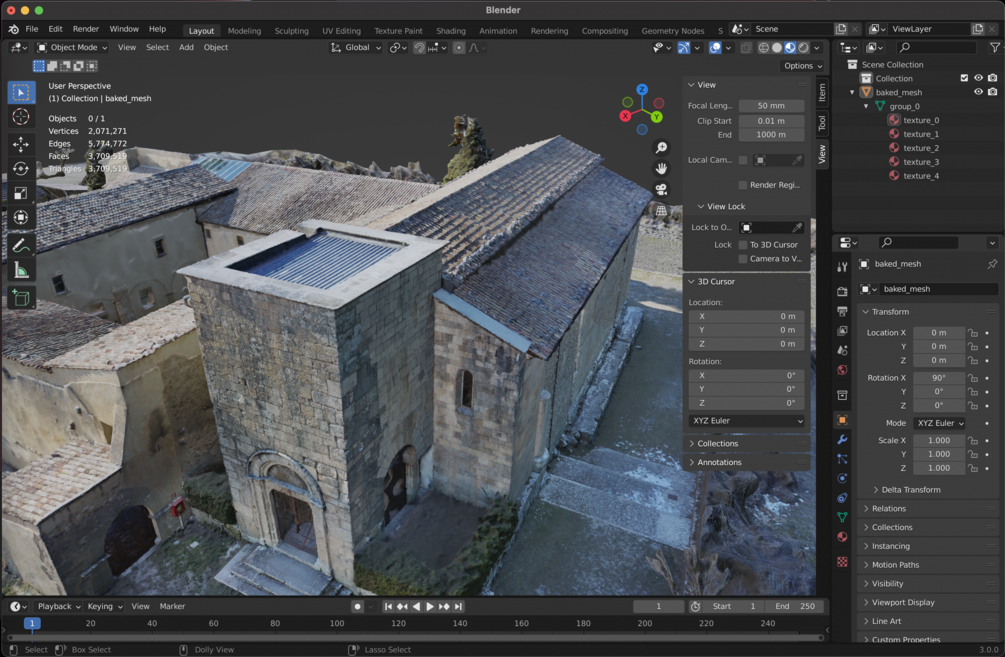Screen dimensions: 1005x657
Task: Open the Render menu
Action: click(x=86, y=29)
